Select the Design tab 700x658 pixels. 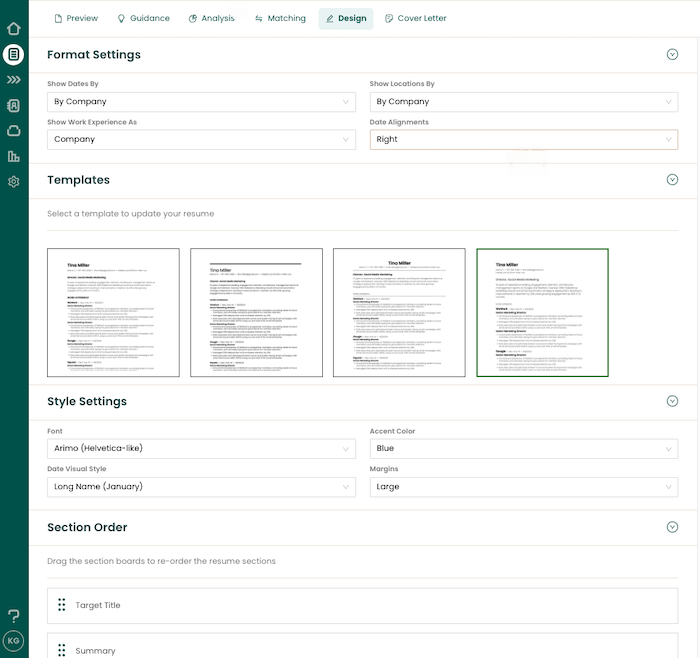[346, 18]
